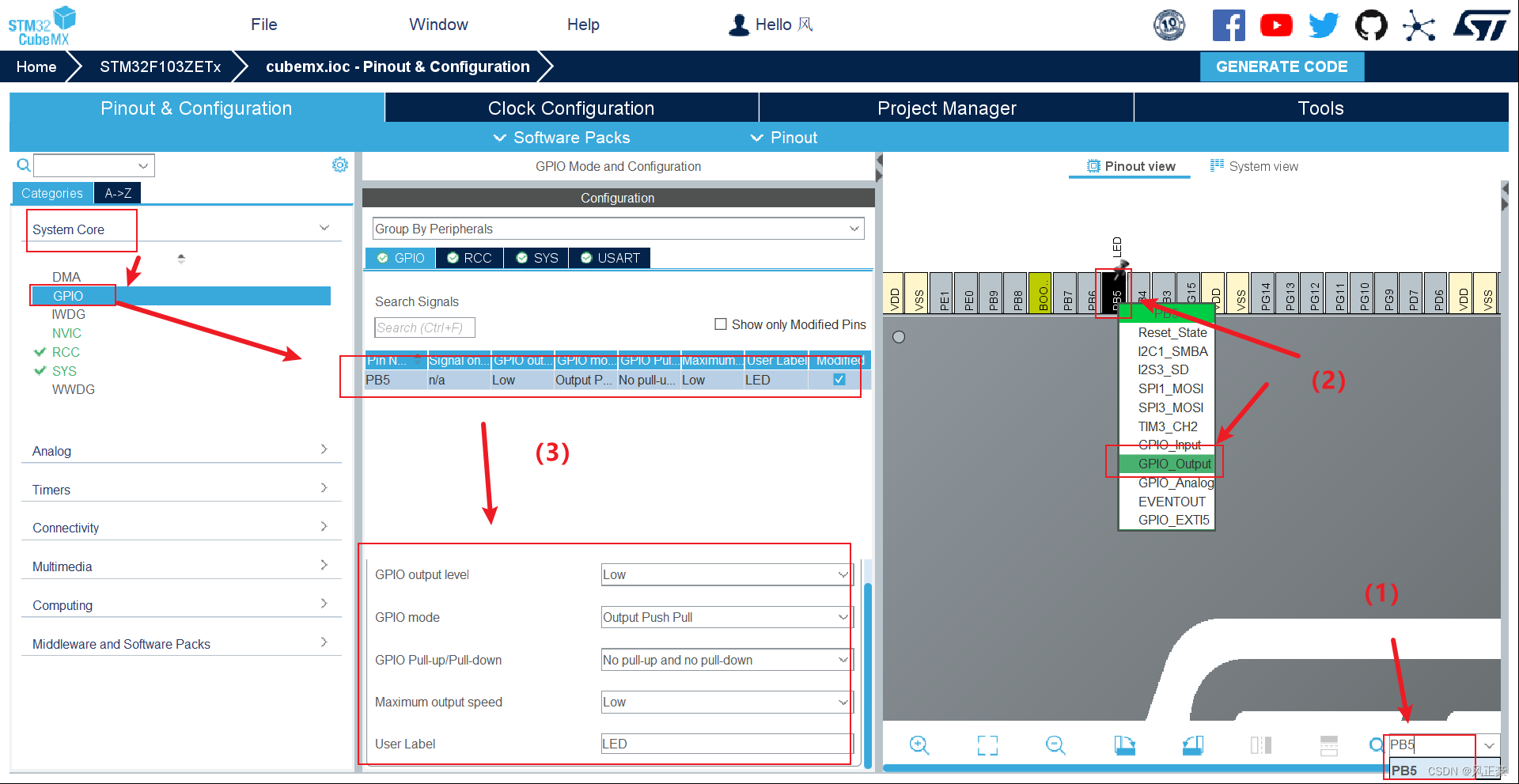
Task: Select the PE1 pin on the chip
Action: click(x=942, y=294)
